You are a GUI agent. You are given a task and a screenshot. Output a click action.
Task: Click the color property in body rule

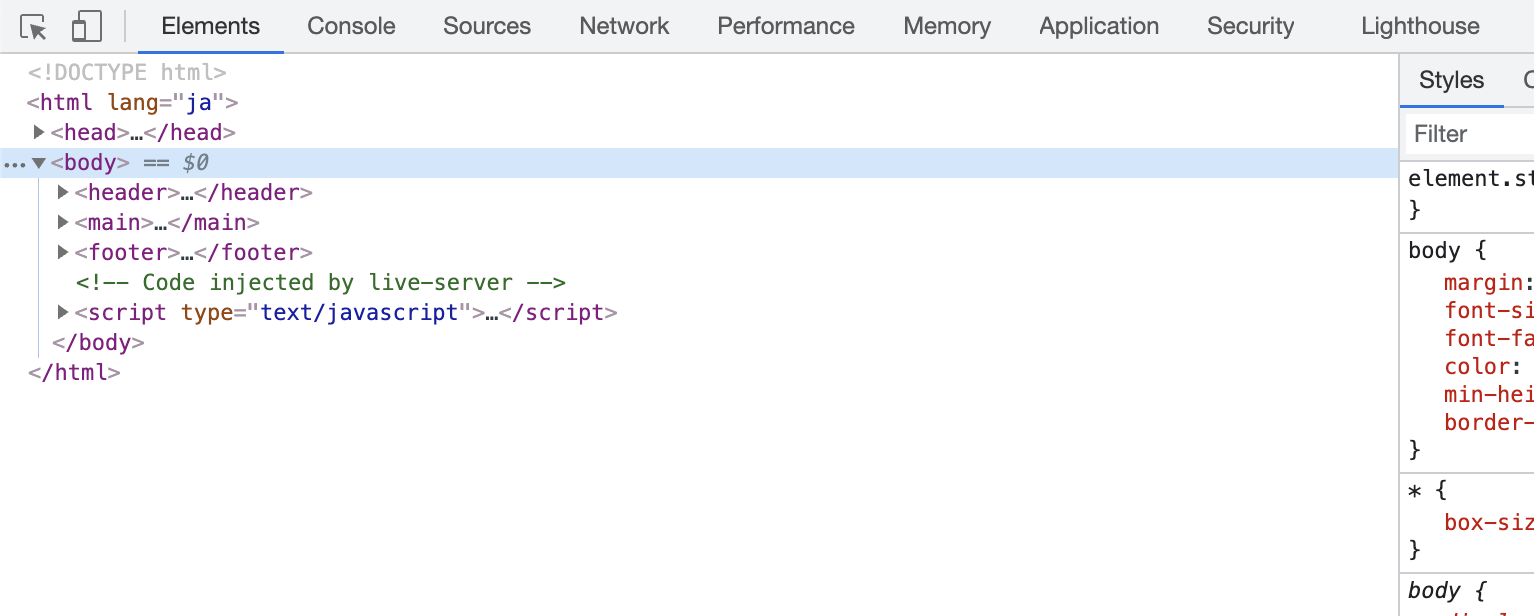pyautogui.click(x=1478, y=367)
